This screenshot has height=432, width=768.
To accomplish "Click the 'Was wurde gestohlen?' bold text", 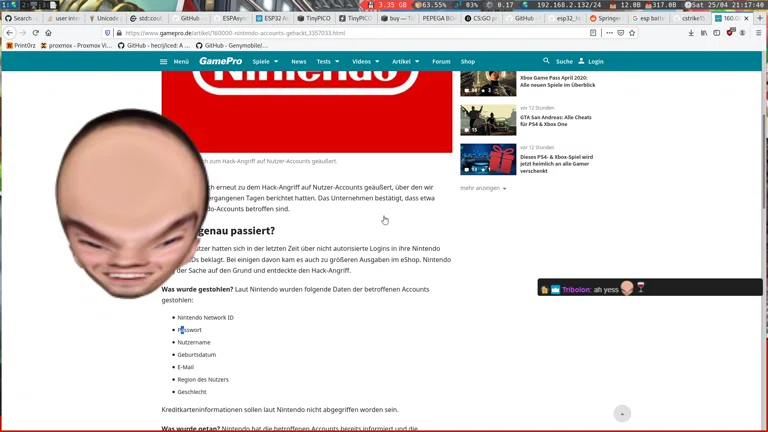I will pyautogui.click(x=197, y=289).
